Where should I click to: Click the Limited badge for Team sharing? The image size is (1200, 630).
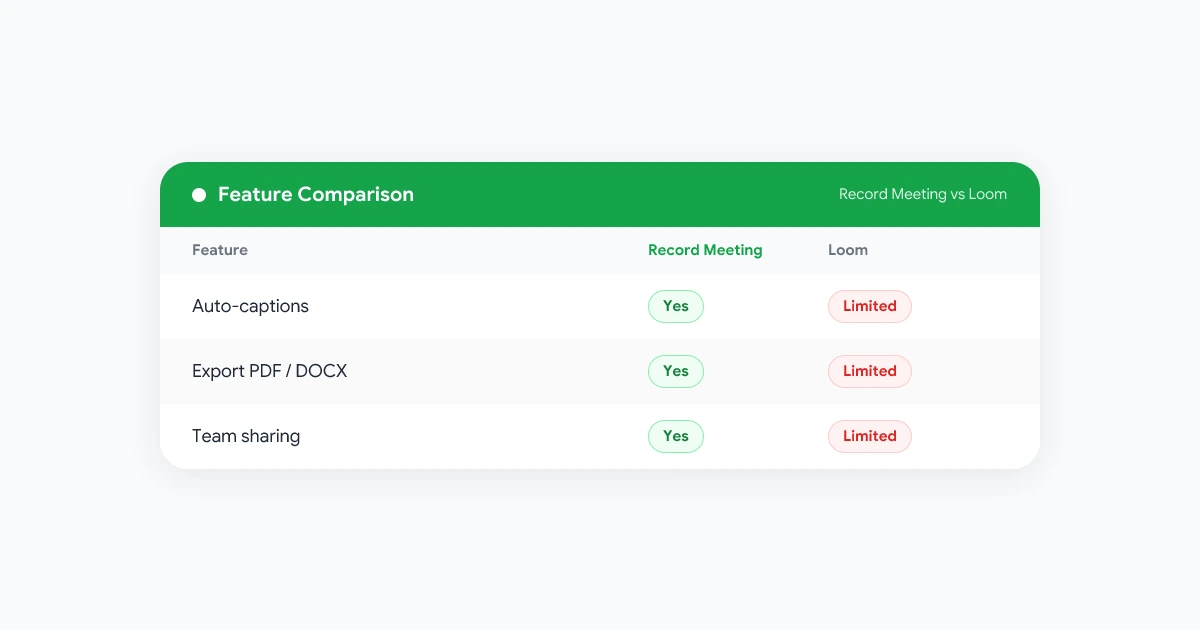870,436
